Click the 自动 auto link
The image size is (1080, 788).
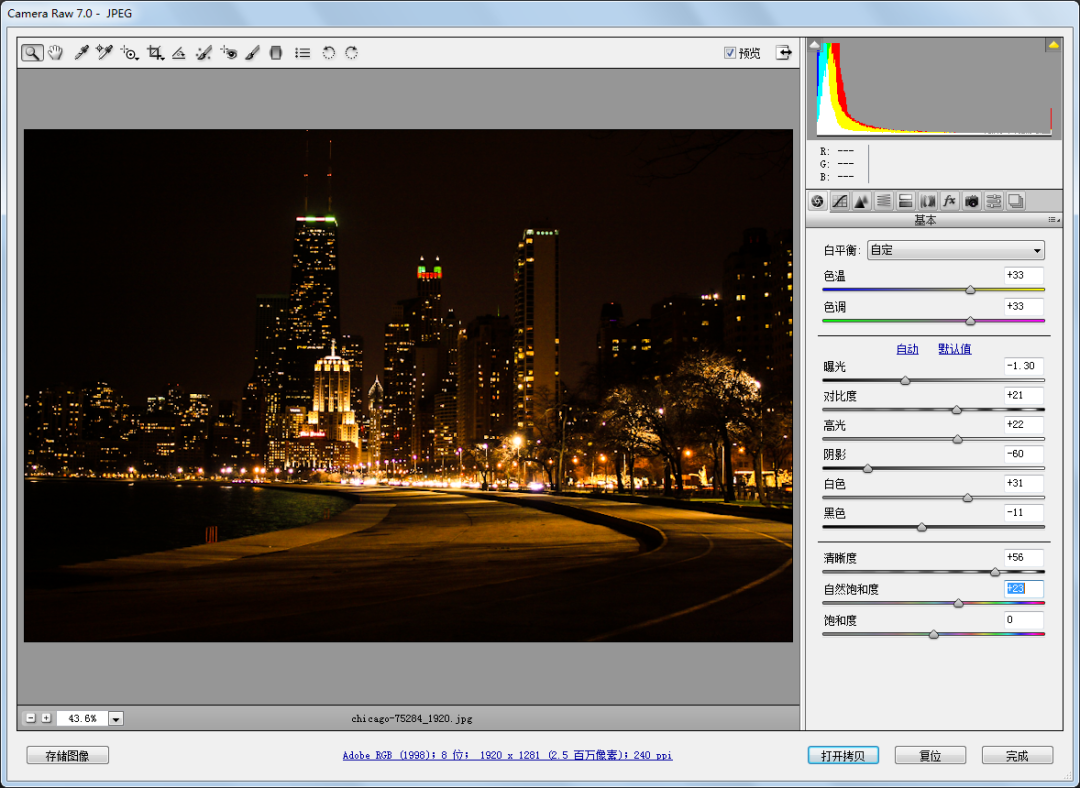(907, 349)
